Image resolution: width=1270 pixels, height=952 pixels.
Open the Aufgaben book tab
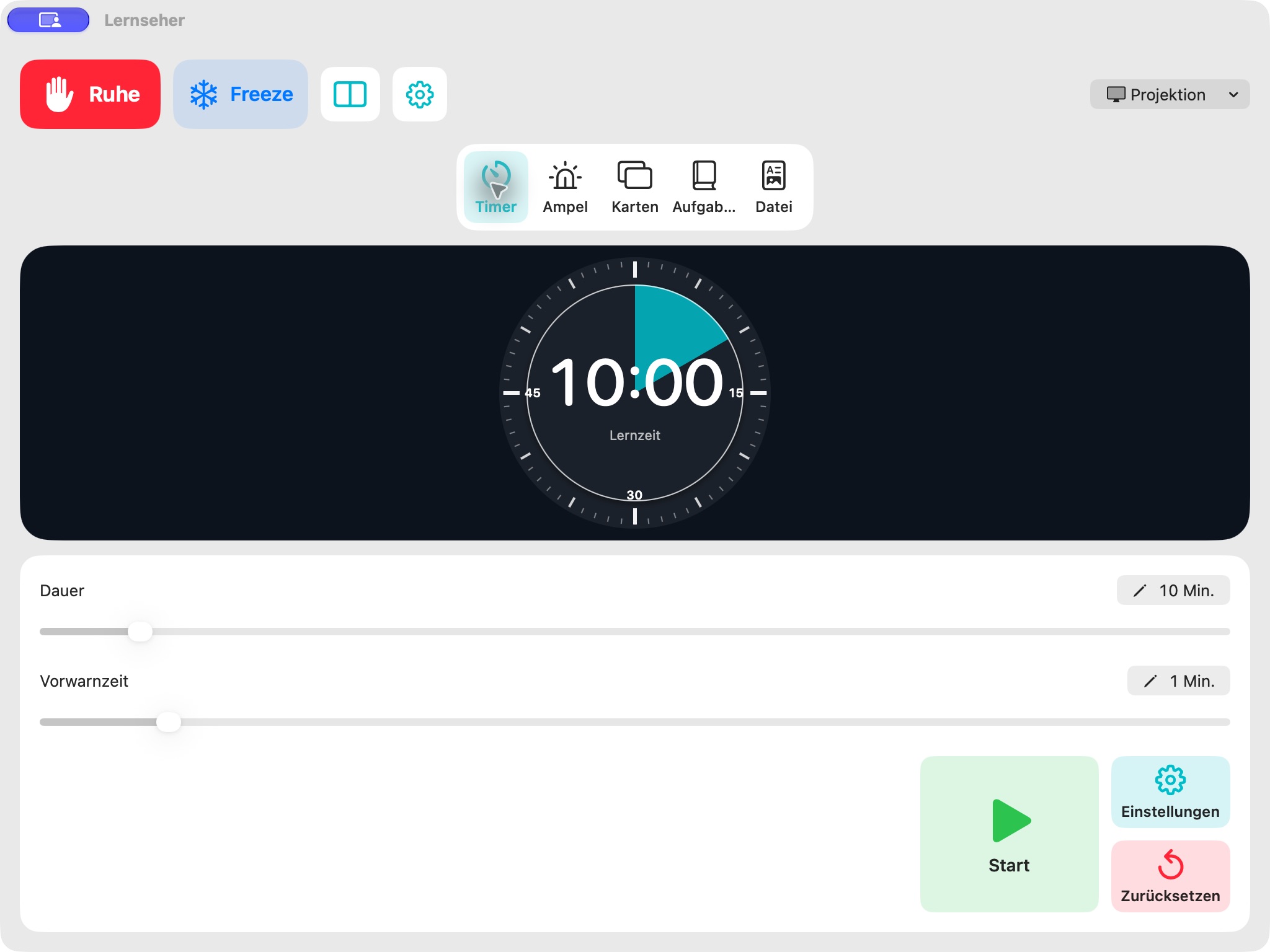click(x=704, y=187)
